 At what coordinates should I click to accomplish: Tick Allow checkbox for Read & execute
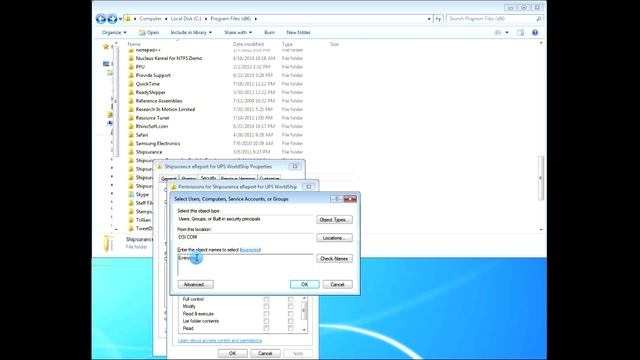click(x=266, y=314)
